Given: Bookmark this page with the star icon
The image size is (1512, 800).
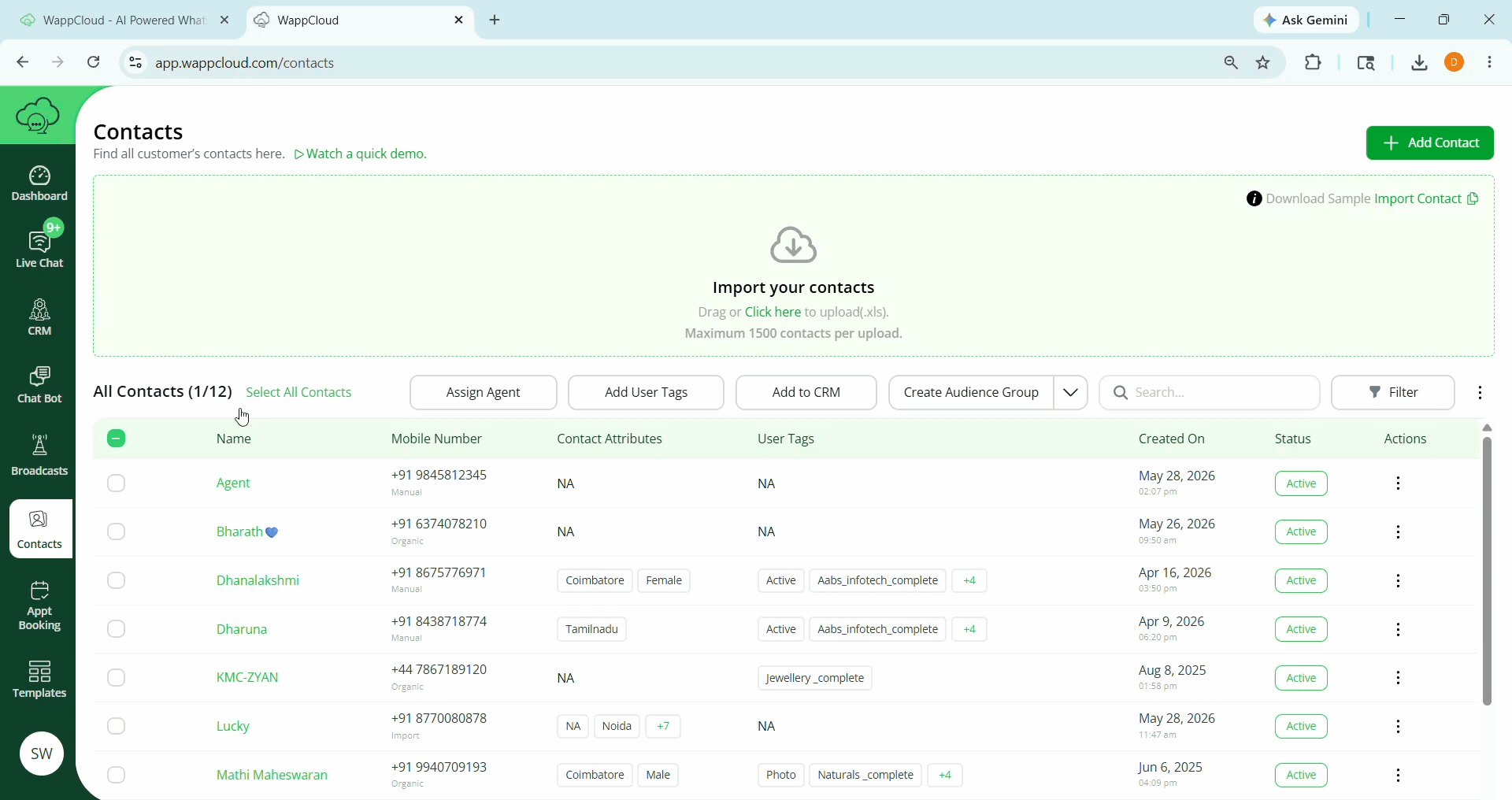Looking at the screenshot, I should click(x=1263, y=63).
